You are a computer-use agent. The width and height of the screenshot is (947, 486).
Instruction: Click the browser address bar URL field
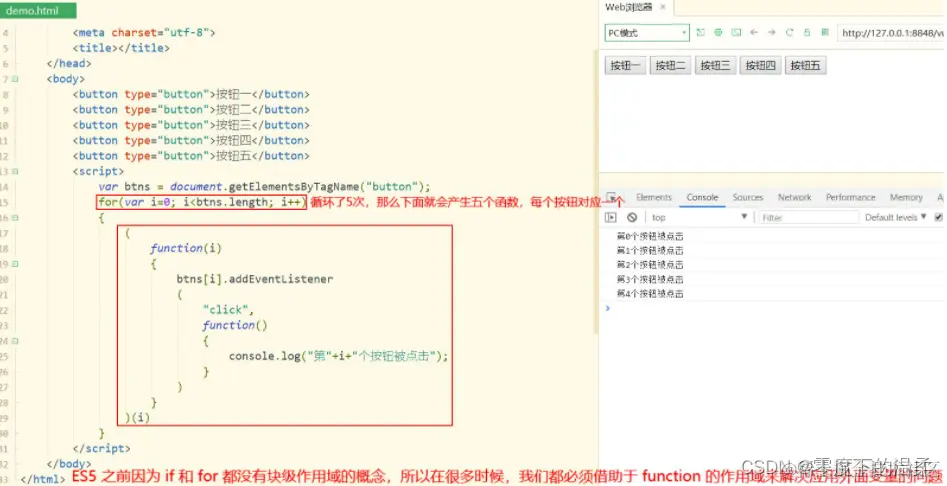click(891, 33)
